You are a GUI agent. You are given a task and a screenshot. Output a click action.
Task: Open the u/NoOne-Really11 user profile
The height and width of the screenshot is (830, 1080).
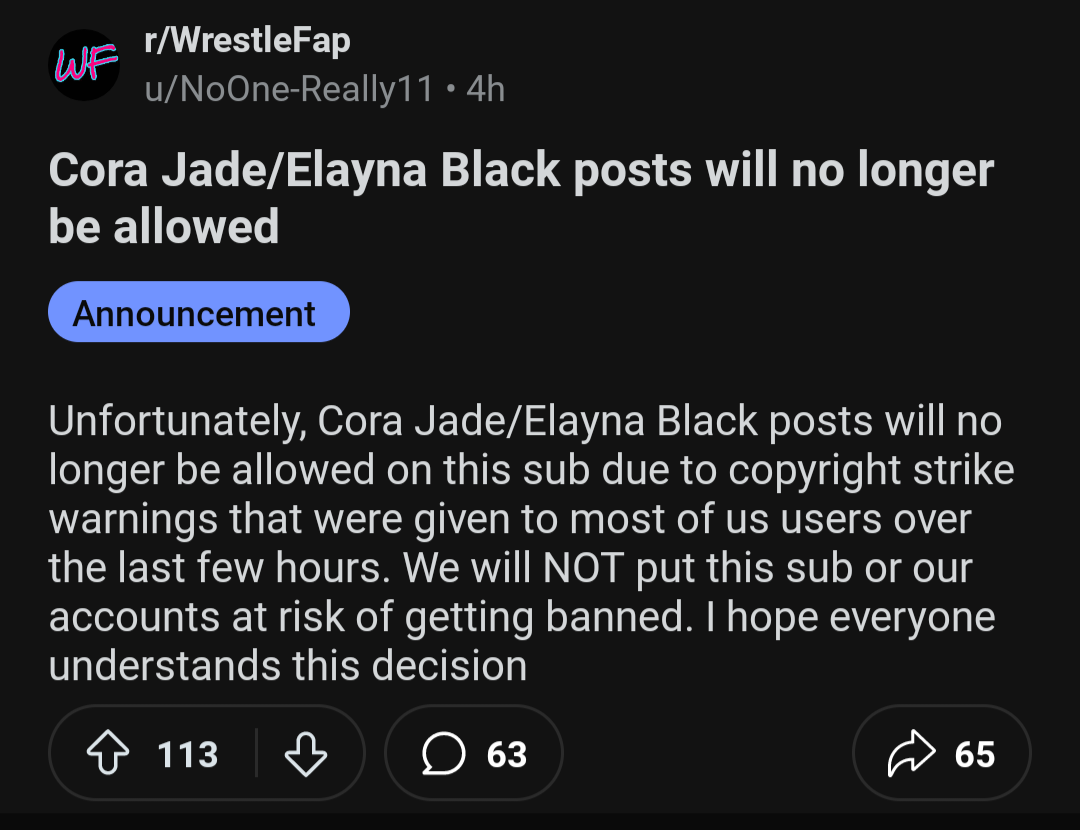289,89
